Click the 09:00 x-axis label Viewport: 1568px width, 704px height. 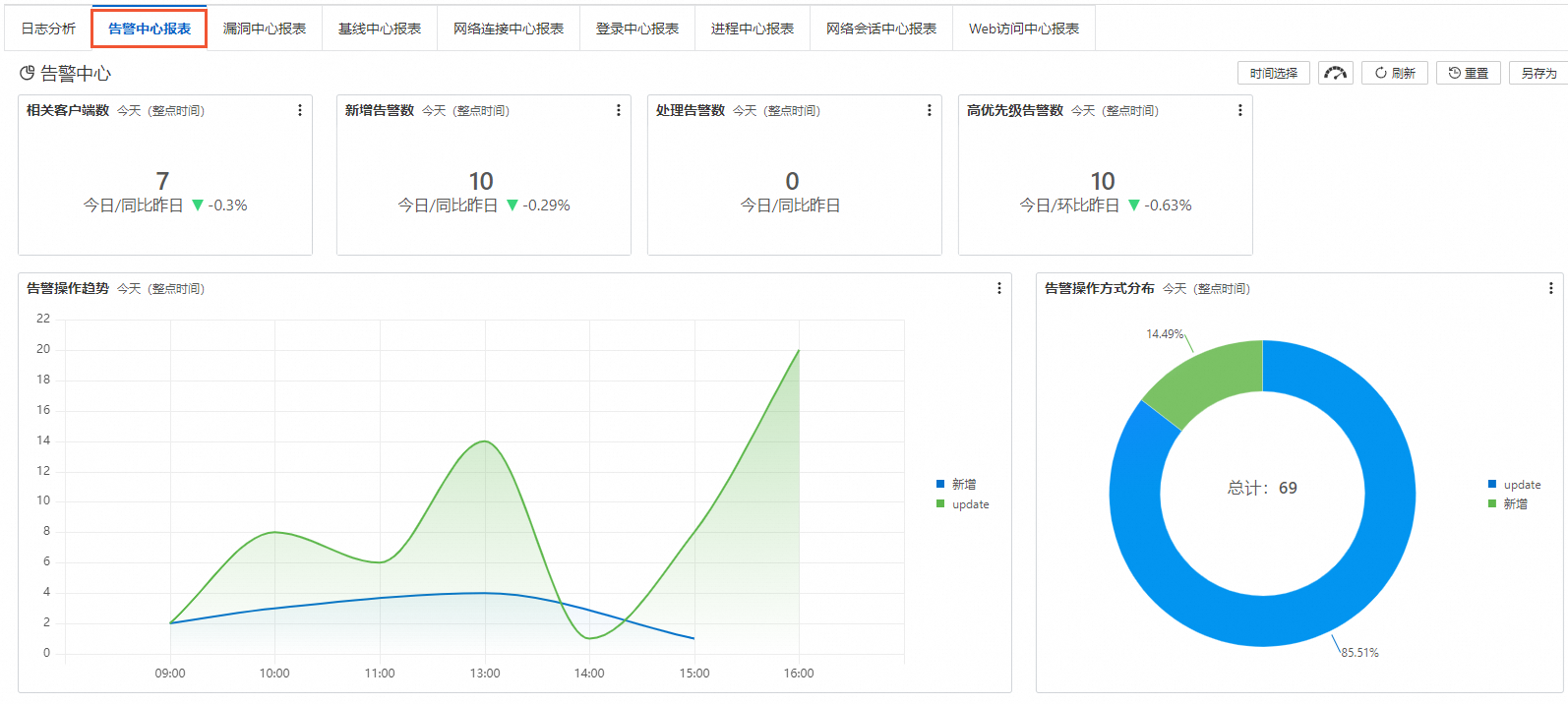tap(170, 674)
